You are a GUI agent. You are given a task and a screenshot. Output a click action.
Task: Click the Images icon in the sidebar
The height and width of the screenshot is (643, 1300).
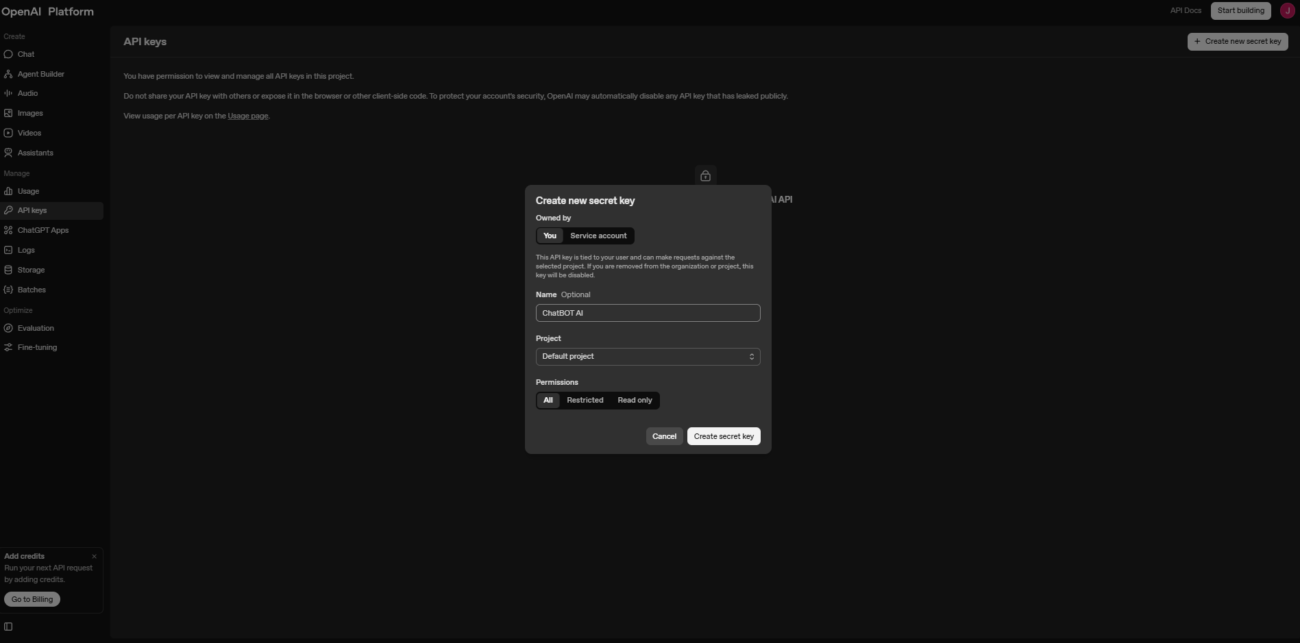pyautogui.click(x=8, y=113)
